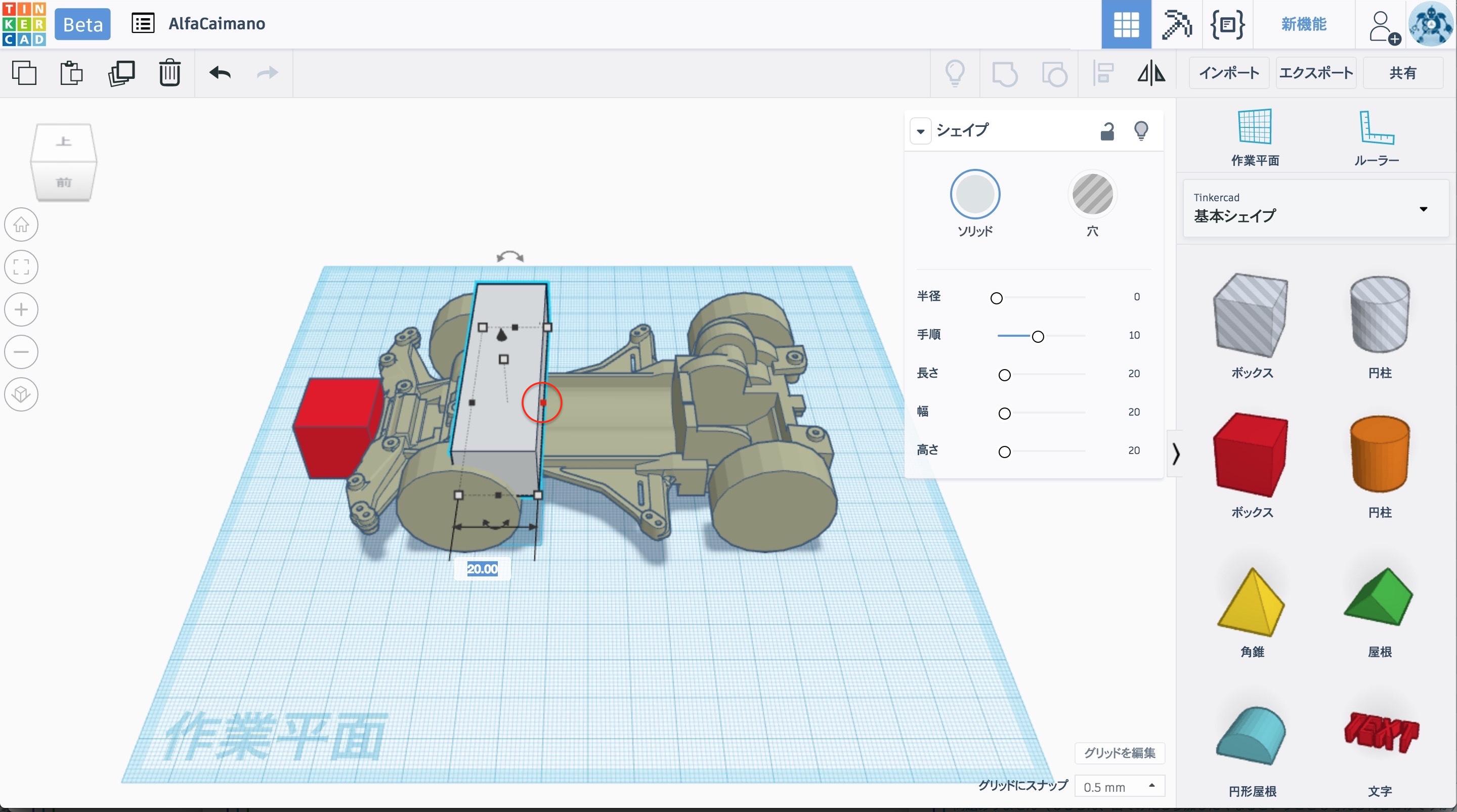This screenshot has width=1457, height=812.
Task: Toggle the shape lock icon
Action: click(x=1107, y=131)
